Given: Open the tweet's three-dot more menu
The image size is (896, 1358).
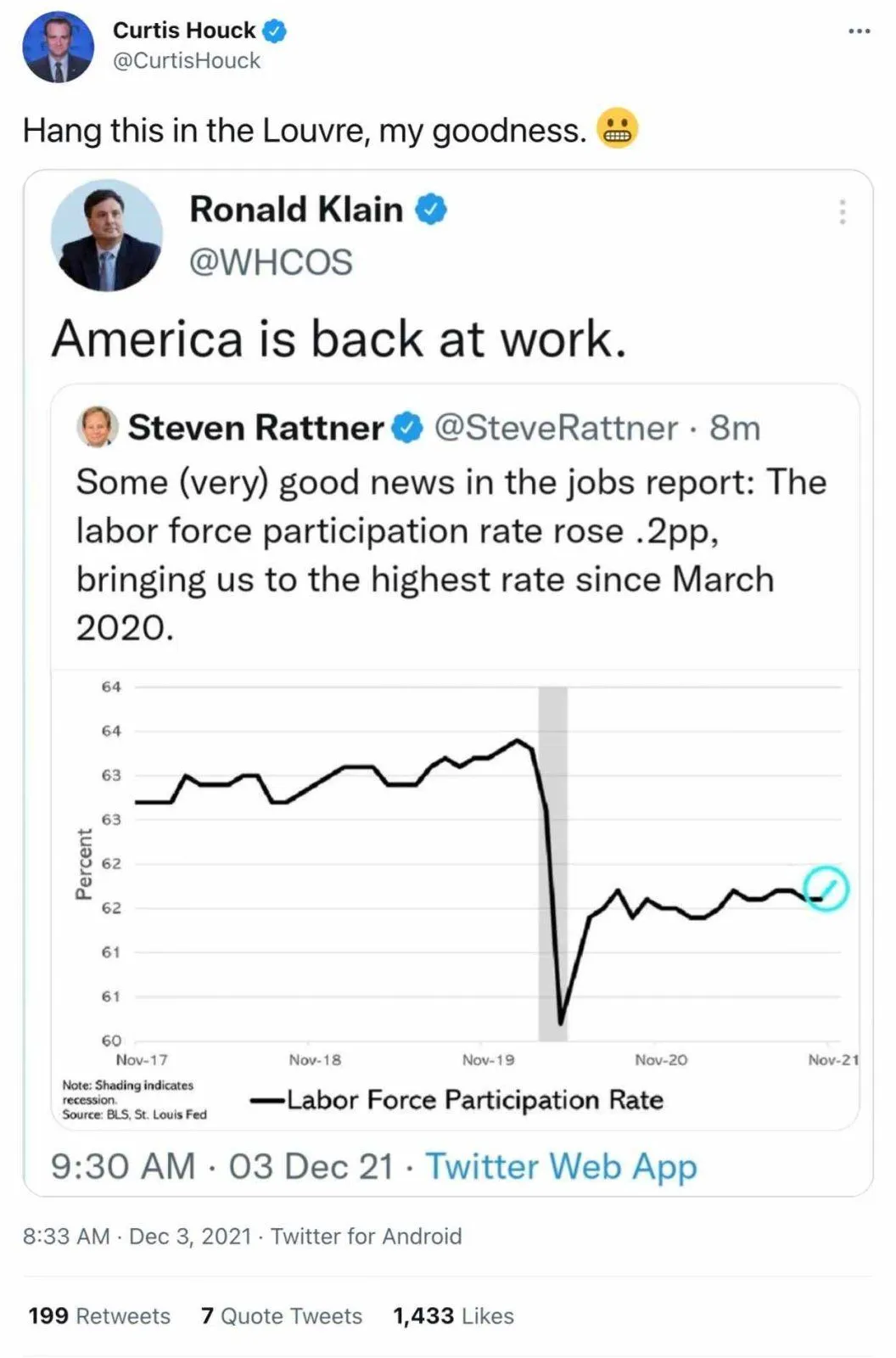Looking at the screenshot, I should [859, 31].
